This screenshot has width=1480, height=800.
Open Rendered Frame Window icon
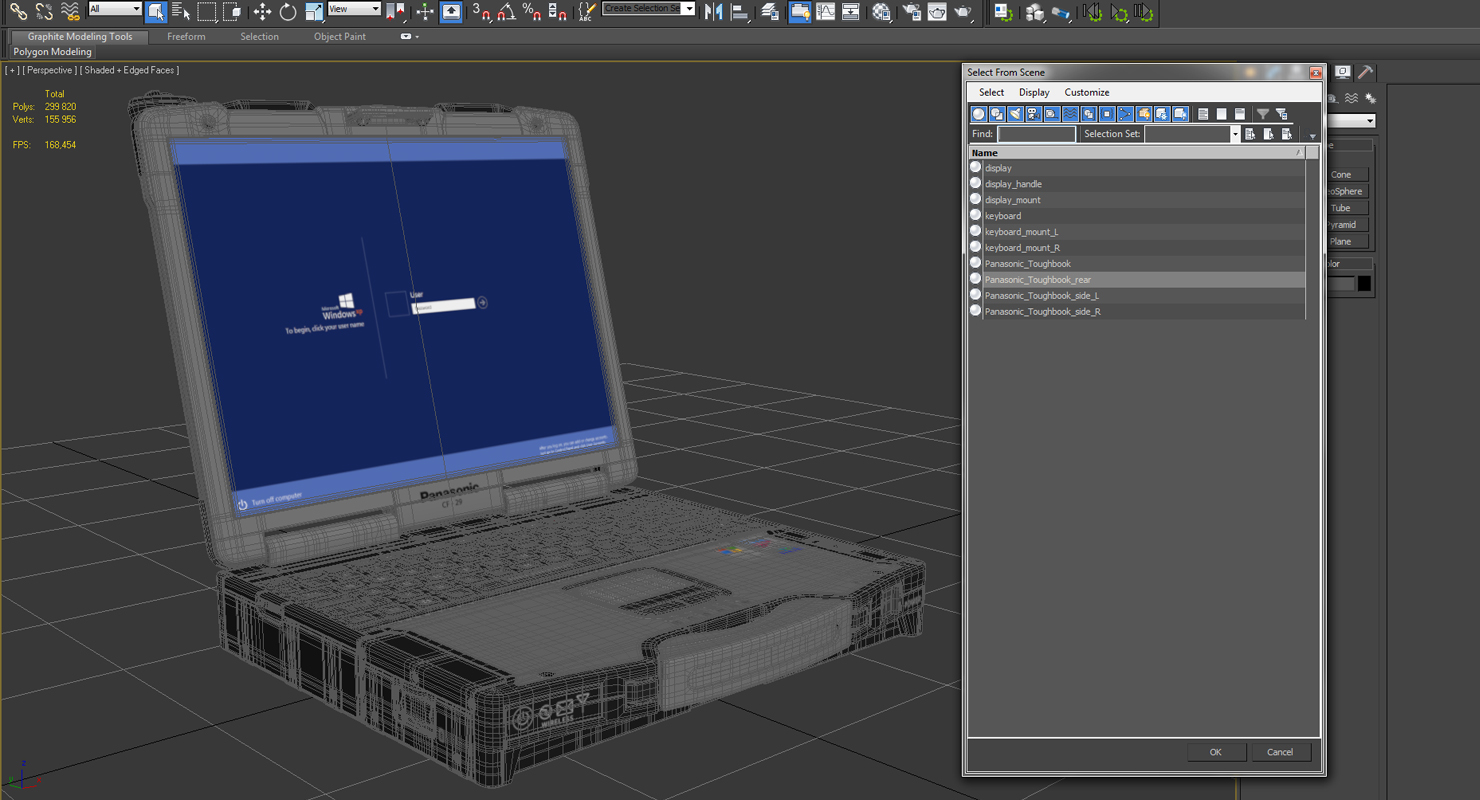point(938,11)
